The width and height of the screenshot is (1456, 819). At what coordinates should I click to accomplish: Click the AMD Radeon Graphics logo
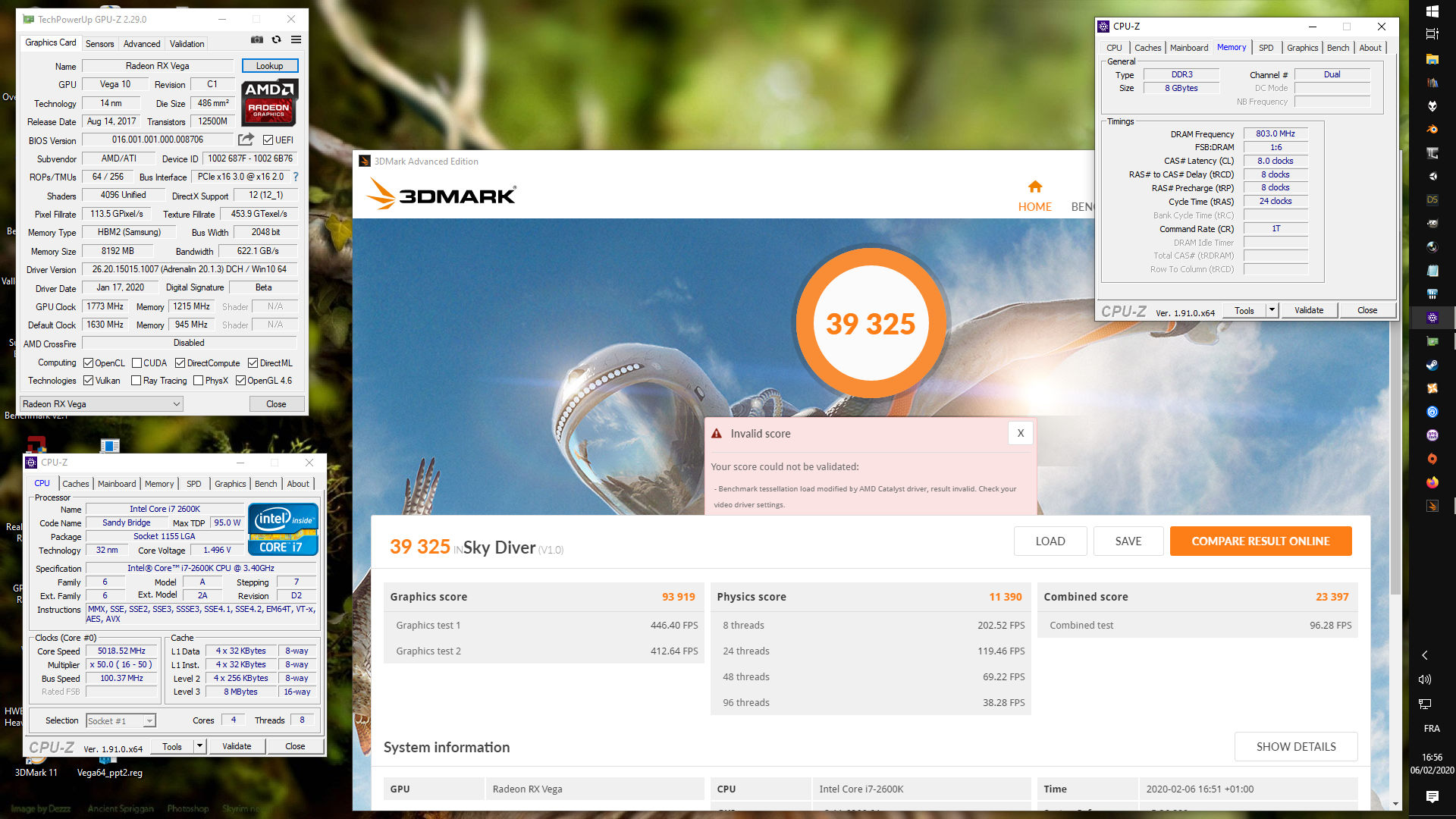pyautogui.click(x=269, y=102)
